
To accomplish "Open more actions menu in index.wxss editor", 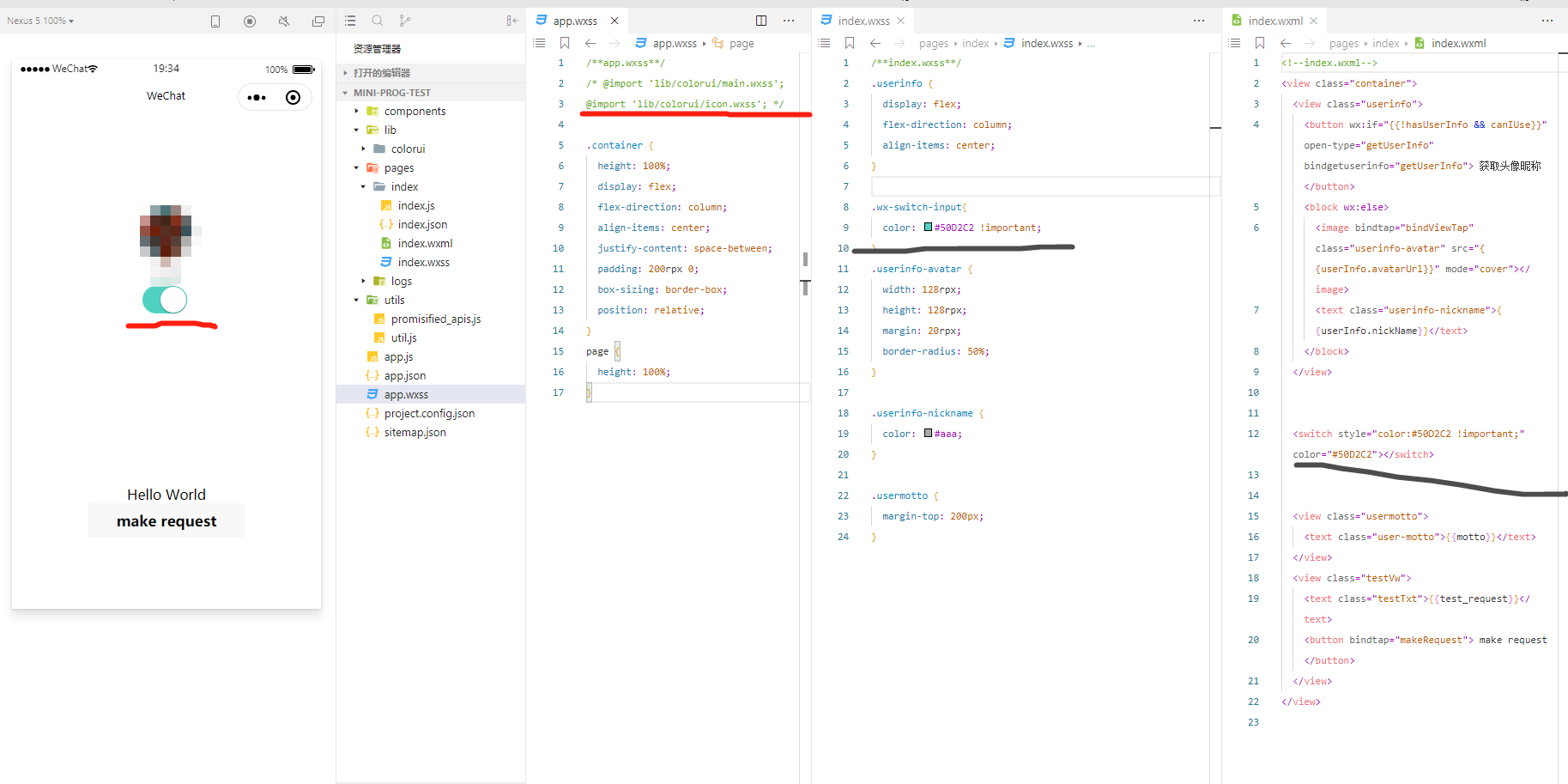I will pyautogui.click(x=1199, y=21).
